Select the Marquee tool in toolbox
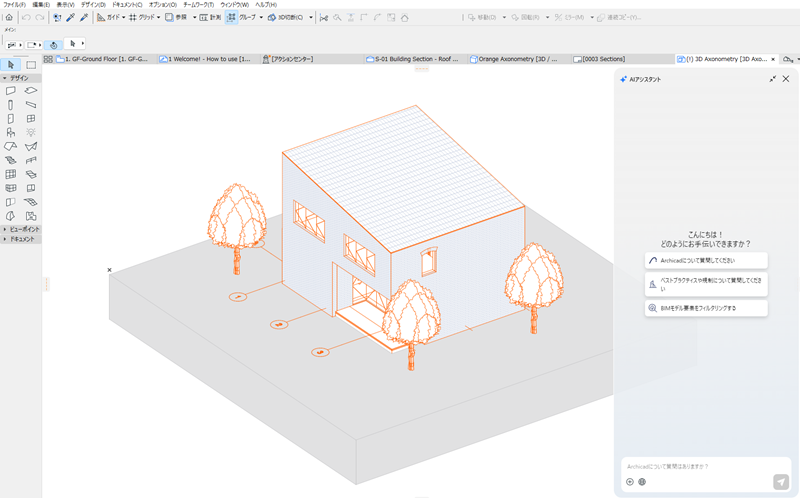The image size is (800, 498). coord(31,65)
